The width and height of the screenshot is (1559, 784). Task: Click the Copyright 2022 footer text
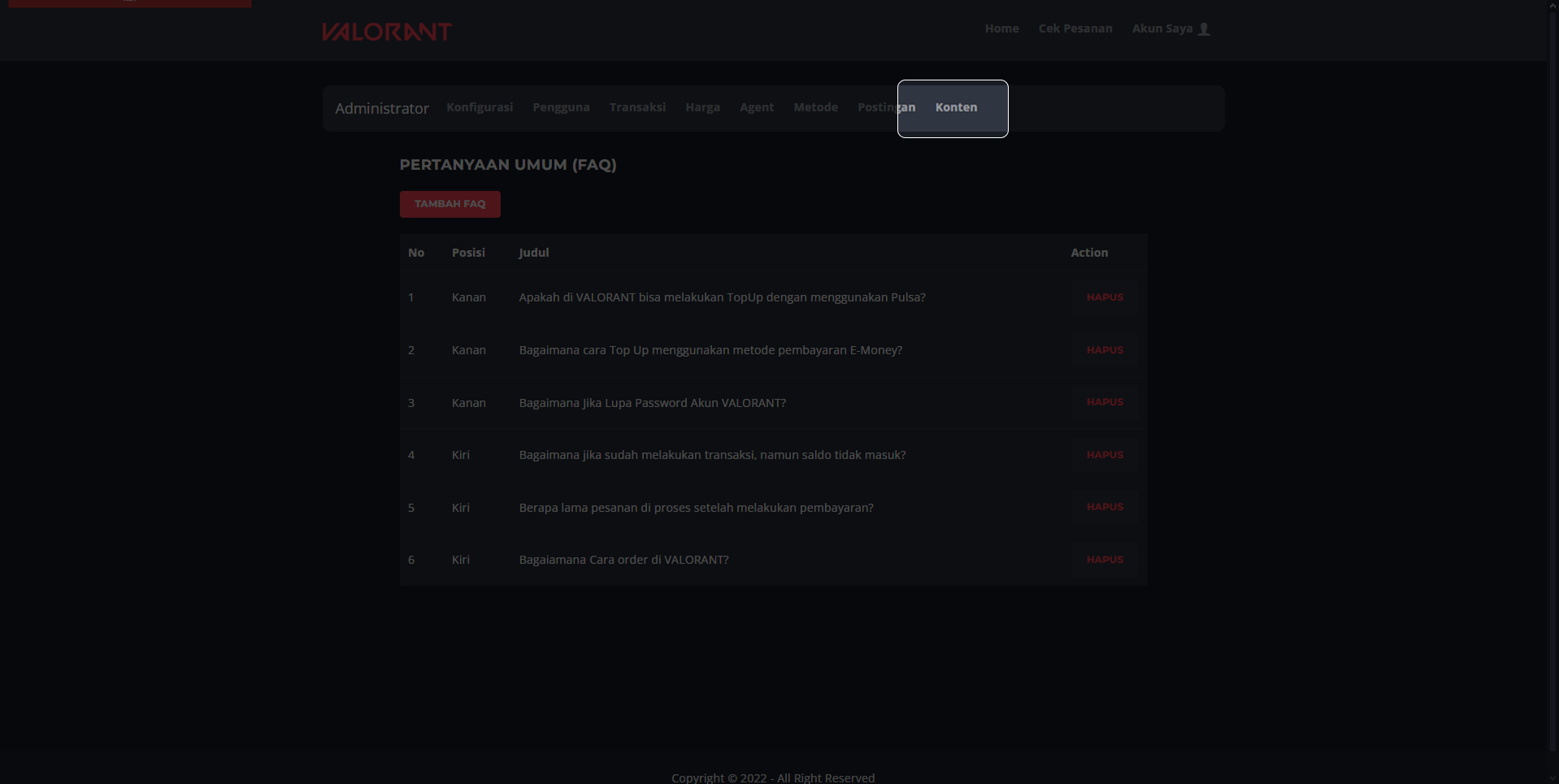773,778
